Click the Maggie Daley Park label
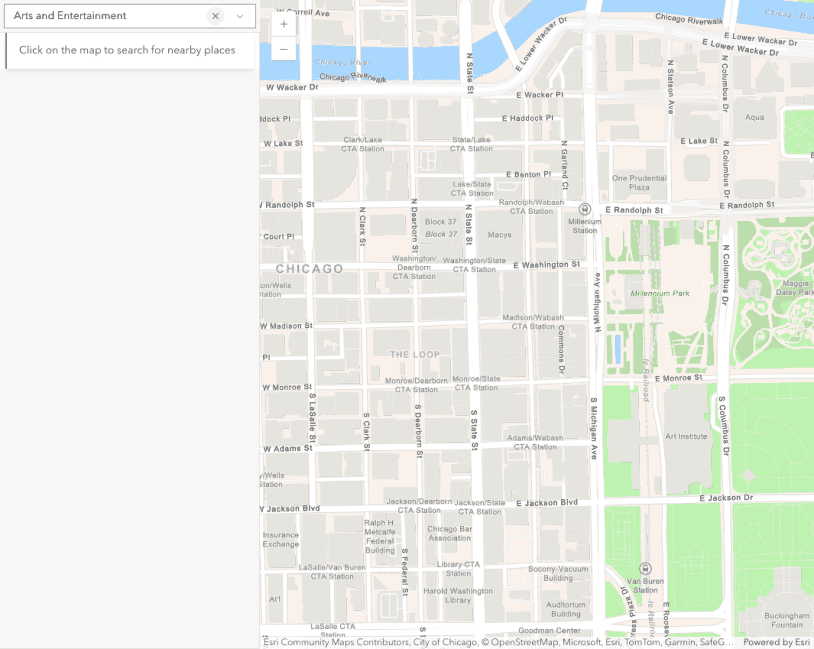Viewport: 814px width, 649px height. pyautogui.click(x=795, y=289)
